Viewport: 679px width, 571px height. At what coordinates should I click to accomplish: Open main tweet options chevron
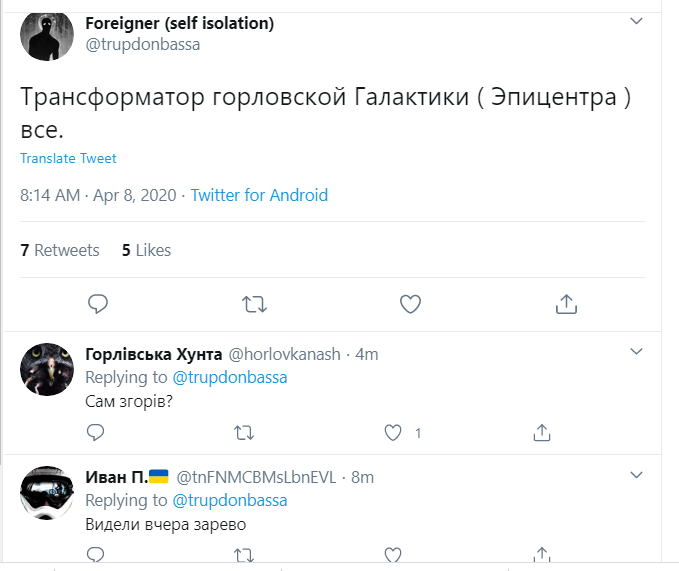[637, 21]
